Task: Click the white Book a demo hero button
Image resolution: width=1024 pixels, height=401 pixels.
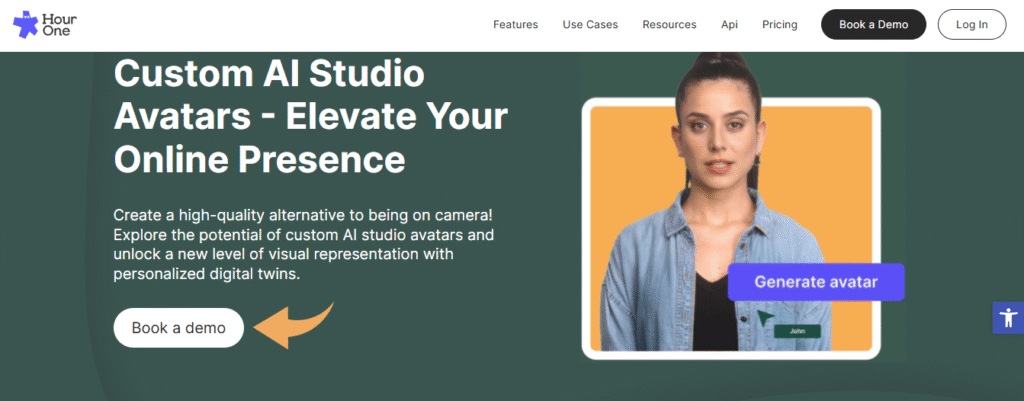Action: click(178, 327)
